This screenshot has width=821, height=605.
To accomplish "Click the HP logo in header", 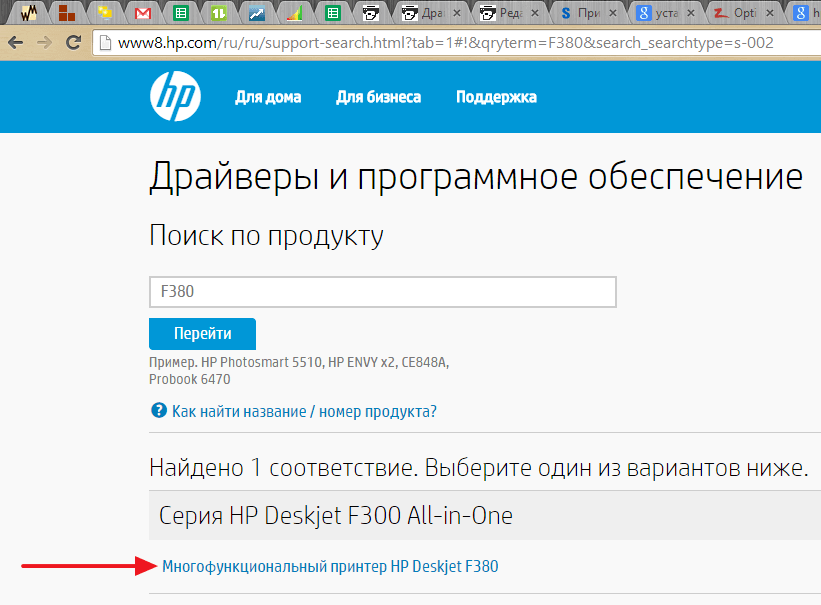I will tap(175, 97).
